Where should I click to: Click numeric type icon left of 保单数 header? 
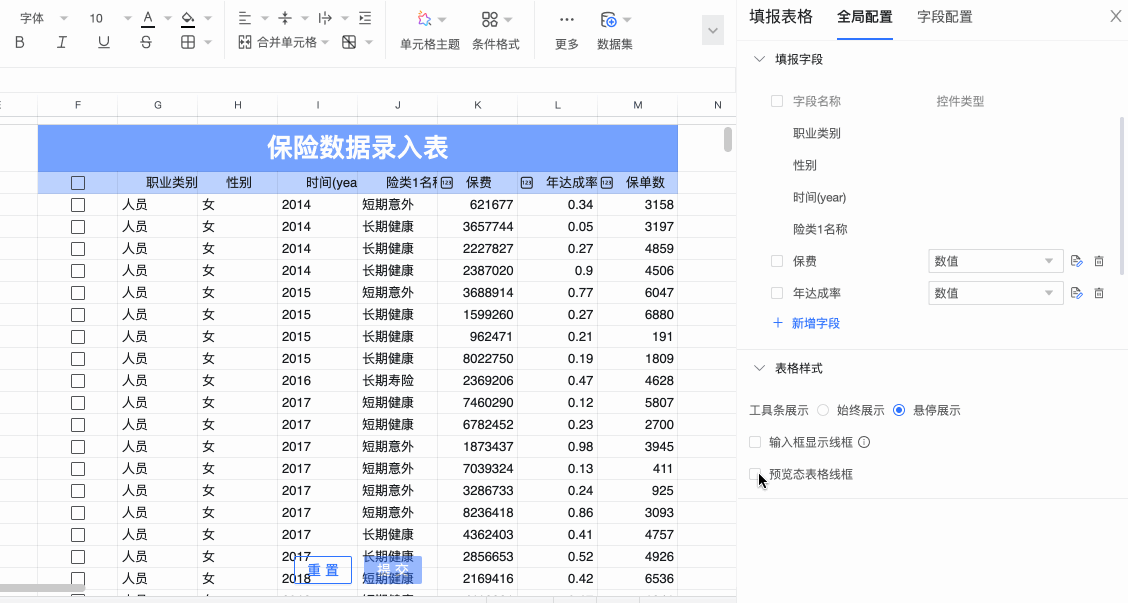[606, 183]
